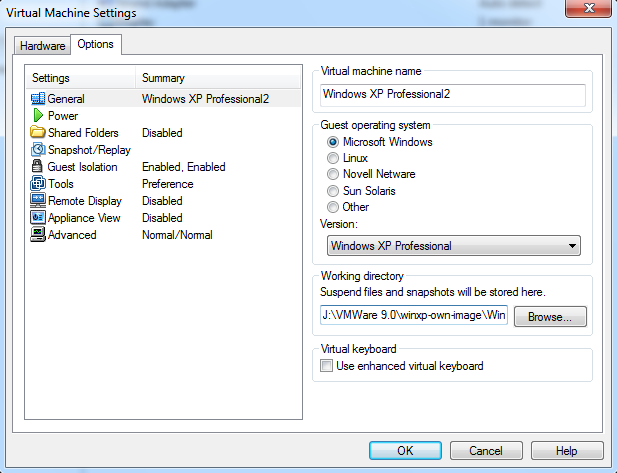This screenshot has height=473, width=617.
Task: Click the Tools icon
Action: pyautogui.click(x=38, y=183)
